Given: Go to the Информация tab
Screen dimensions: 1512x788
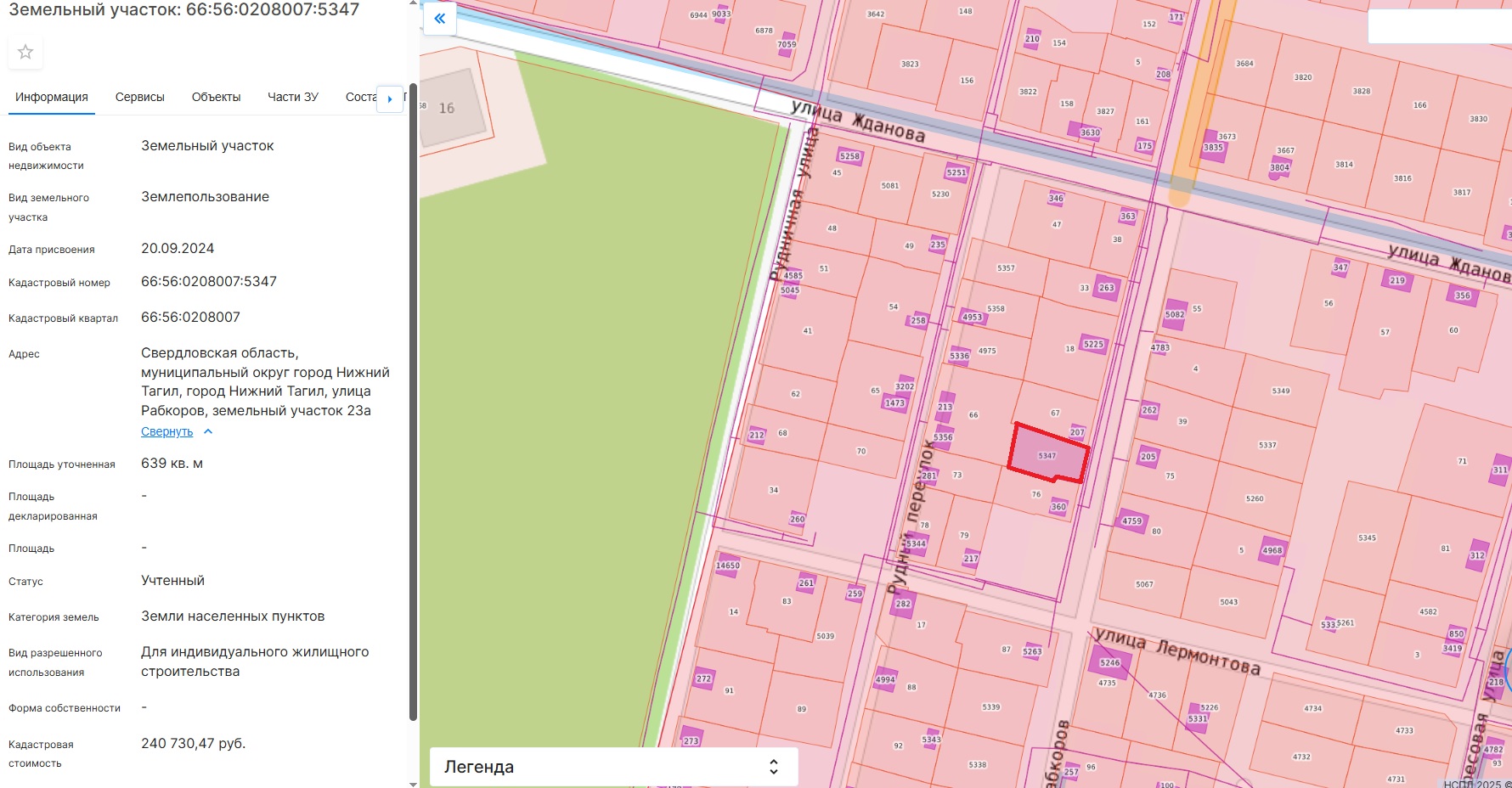Looking at the screenshot, I should point(52,97).
